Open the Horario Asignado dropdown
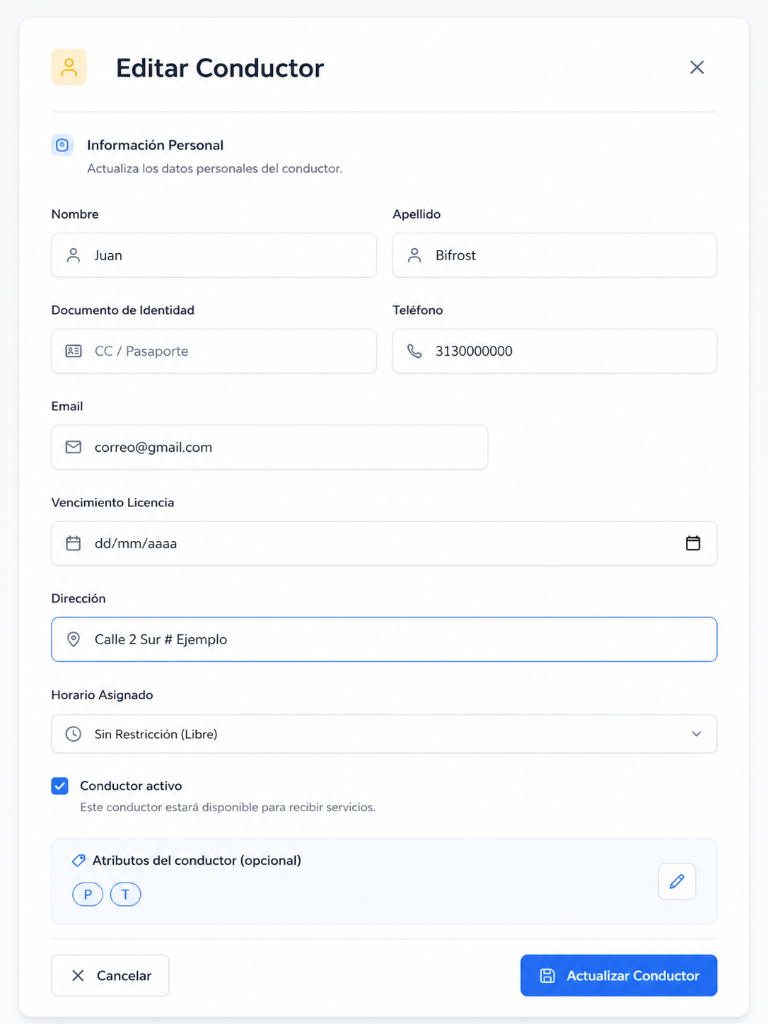This screenshot has width=768, height=1024. pyautogui.click(x=384, y=734)
